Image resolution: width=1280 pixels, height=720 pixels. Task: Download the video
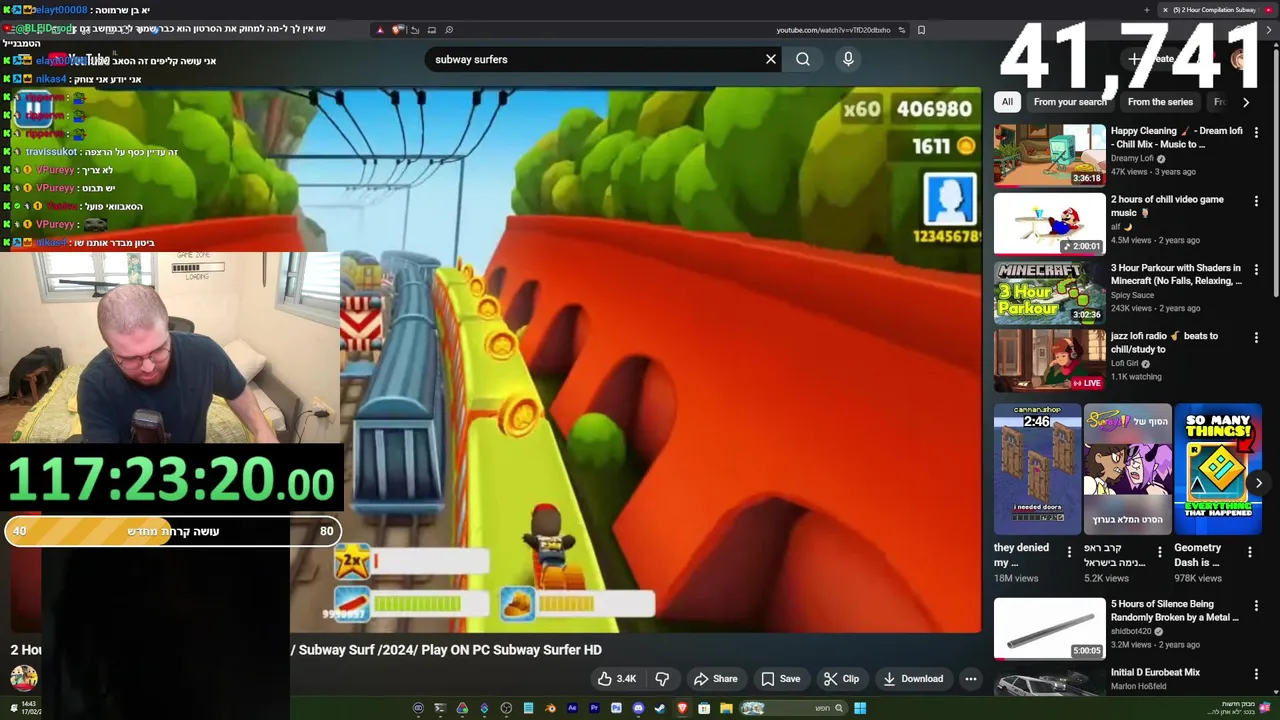click(913, 679)
